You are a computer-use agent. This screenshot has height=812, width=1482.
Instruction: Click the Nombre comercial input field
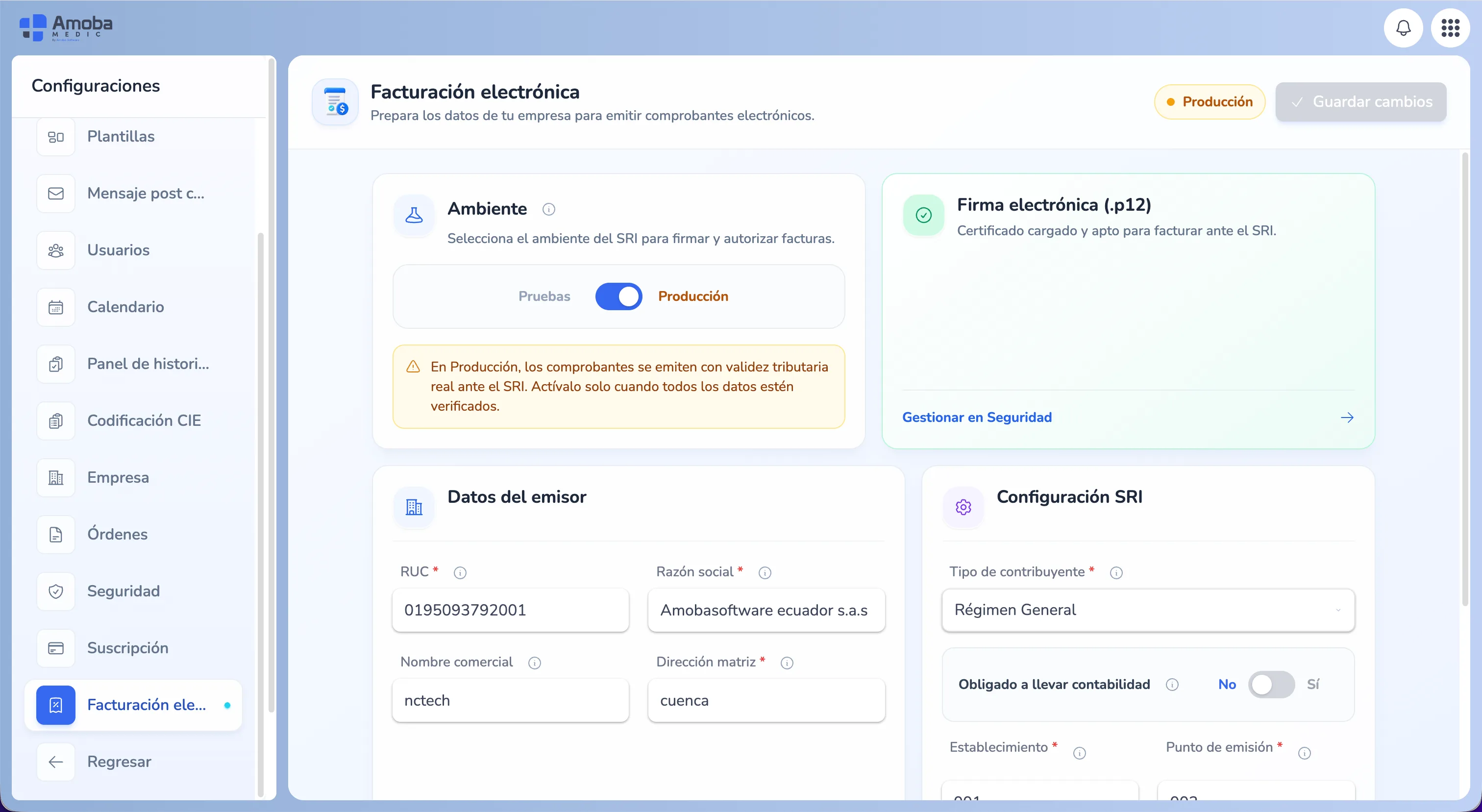point(510,700)
